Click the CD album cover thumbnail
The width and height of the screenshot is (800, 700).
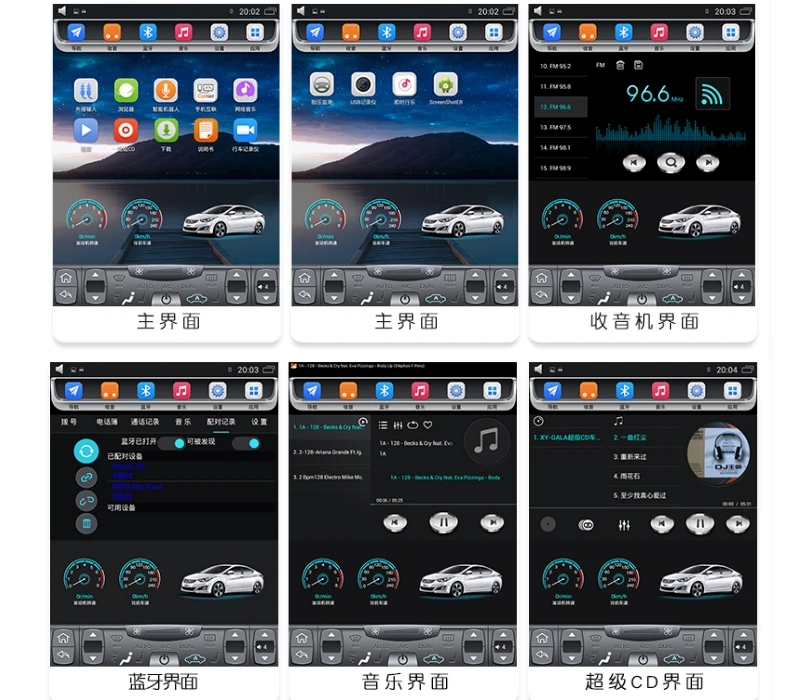pyautogui.click(x=719, y=454)
